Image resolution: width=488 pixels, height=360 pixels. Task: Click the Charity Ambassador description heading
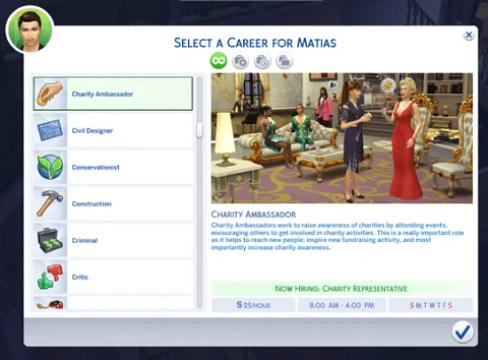[253, 214]
